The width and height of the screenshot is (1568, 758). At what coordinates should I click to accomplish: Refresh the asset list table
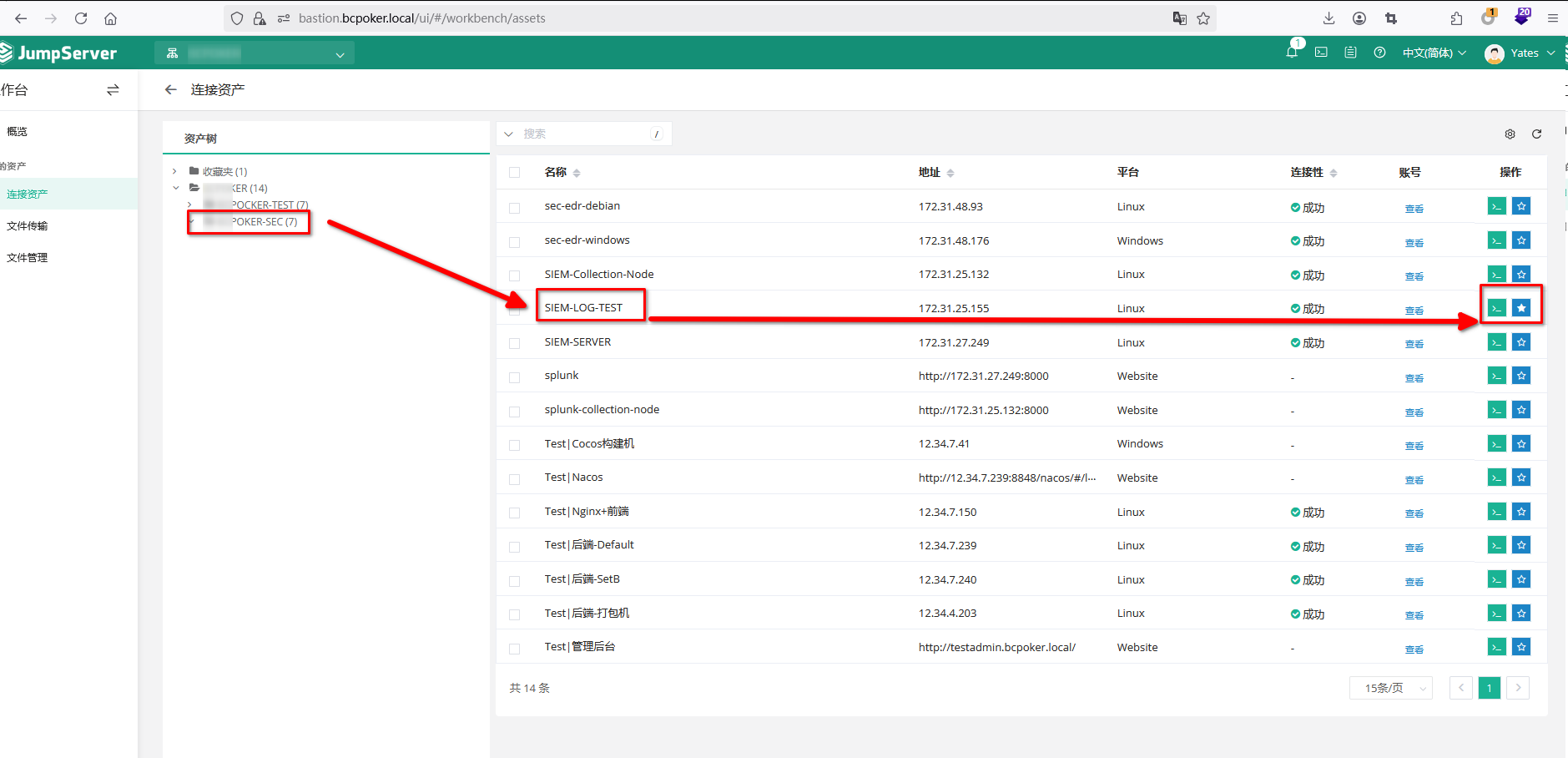point(1536,134)
